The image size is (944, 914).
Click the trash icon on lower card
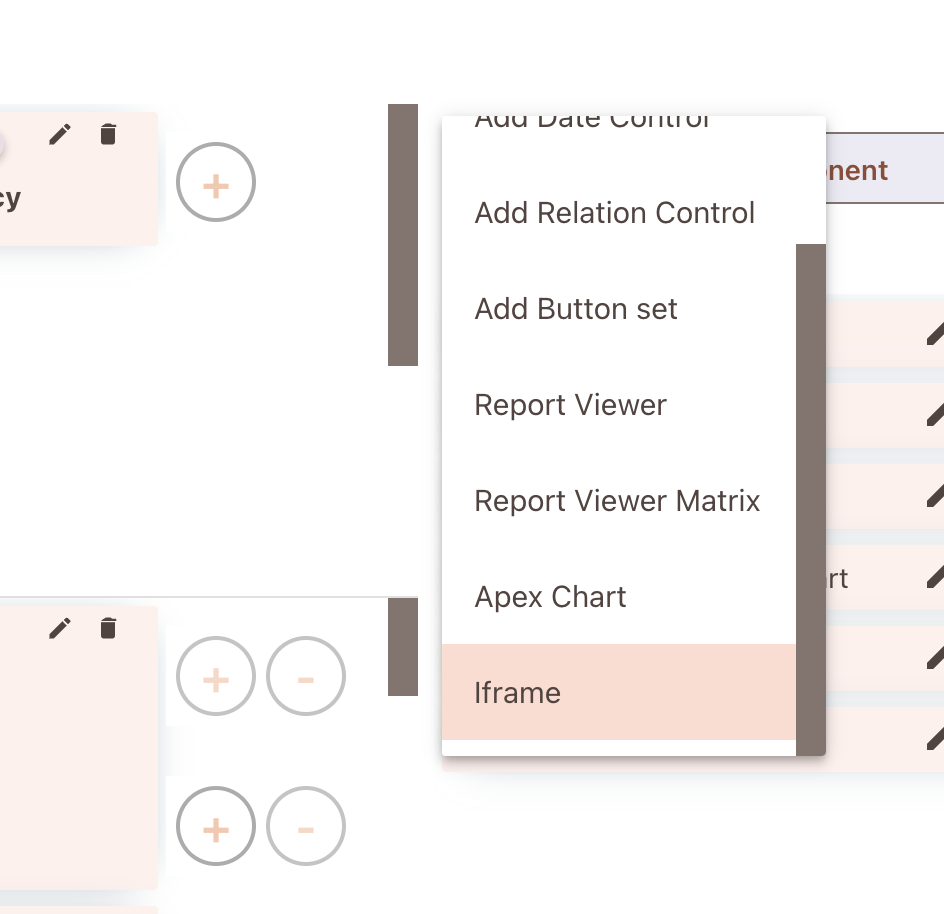(108, 627)
